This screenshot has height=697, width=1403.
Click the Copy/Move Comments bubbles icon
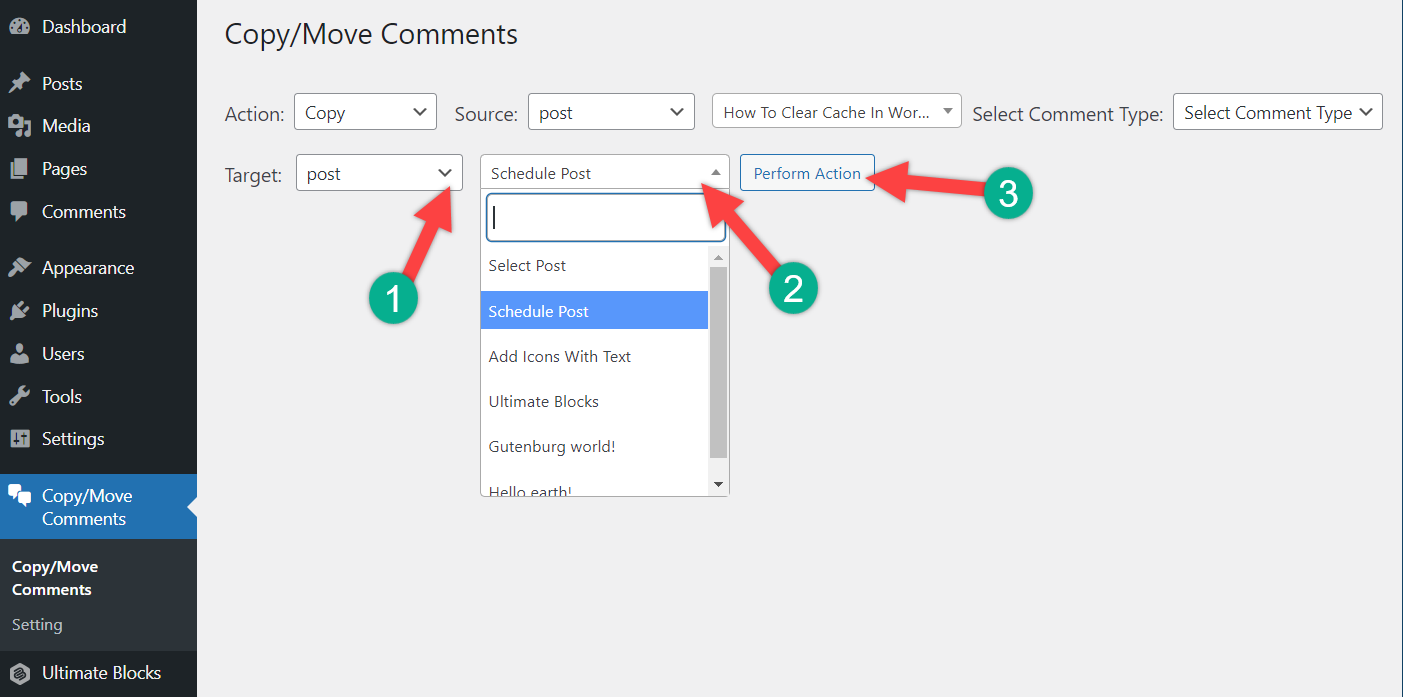19,496
